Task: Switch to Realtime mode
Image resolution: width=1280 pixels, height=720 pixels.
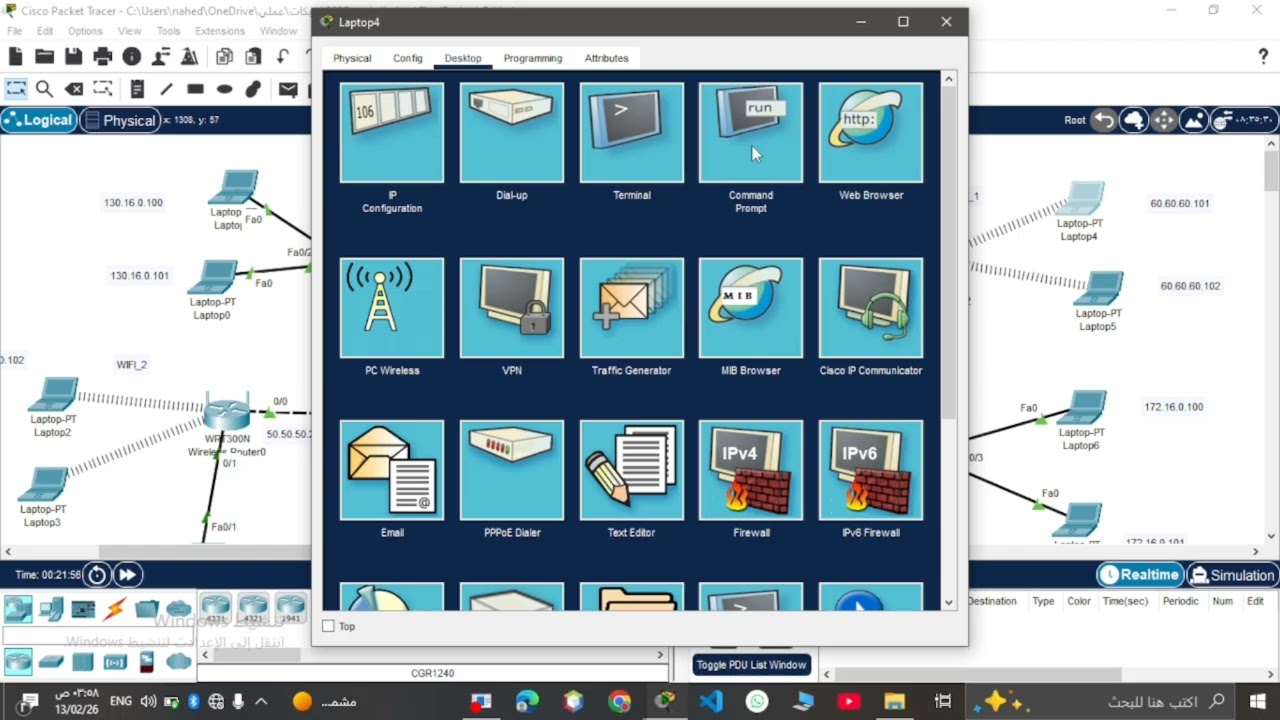Action: 1140,575
